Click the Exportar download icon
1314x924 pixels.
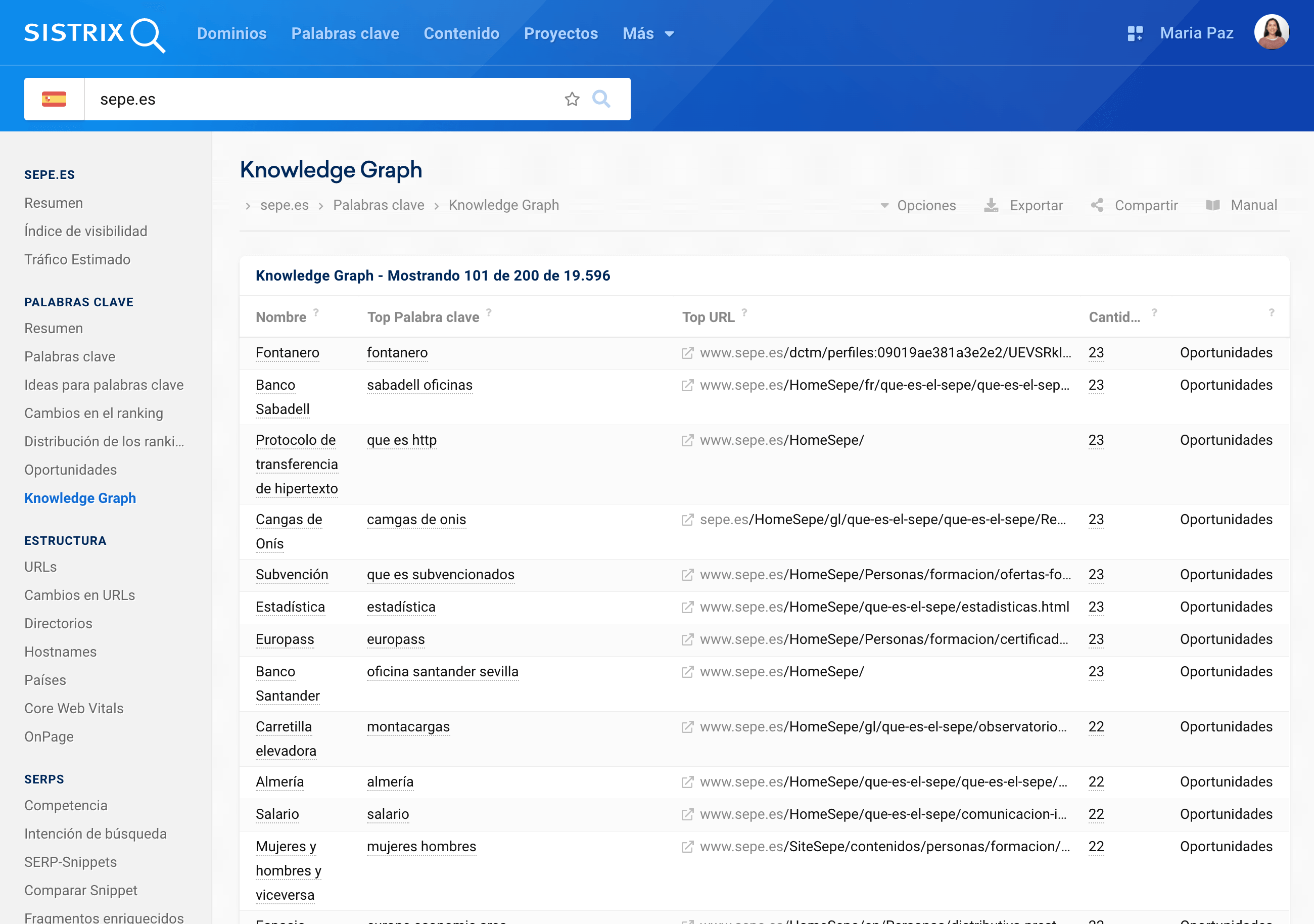click(991, 205)
